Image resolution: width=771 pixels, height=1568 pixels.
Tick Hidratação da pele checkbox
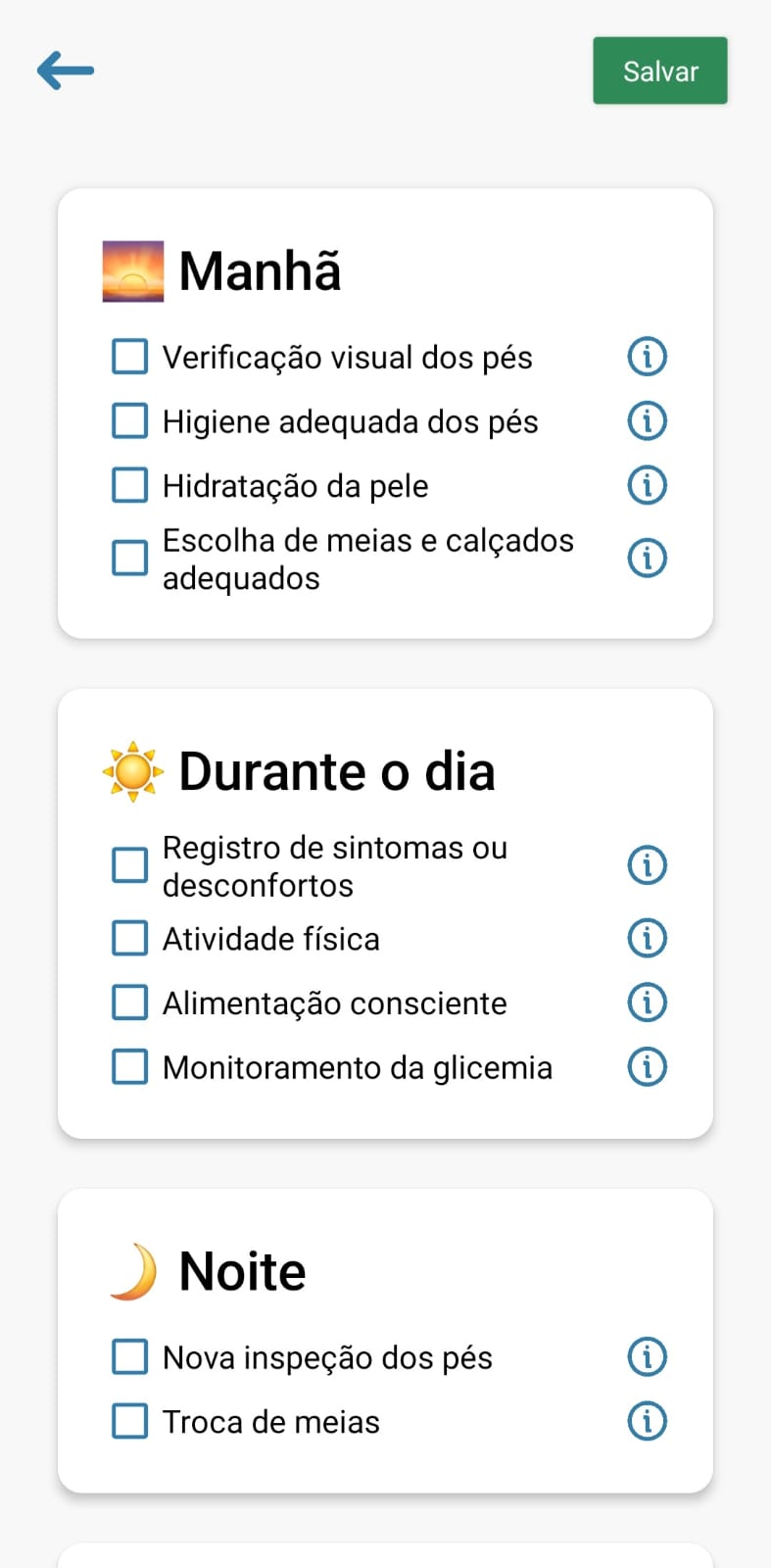pos(130,485)
